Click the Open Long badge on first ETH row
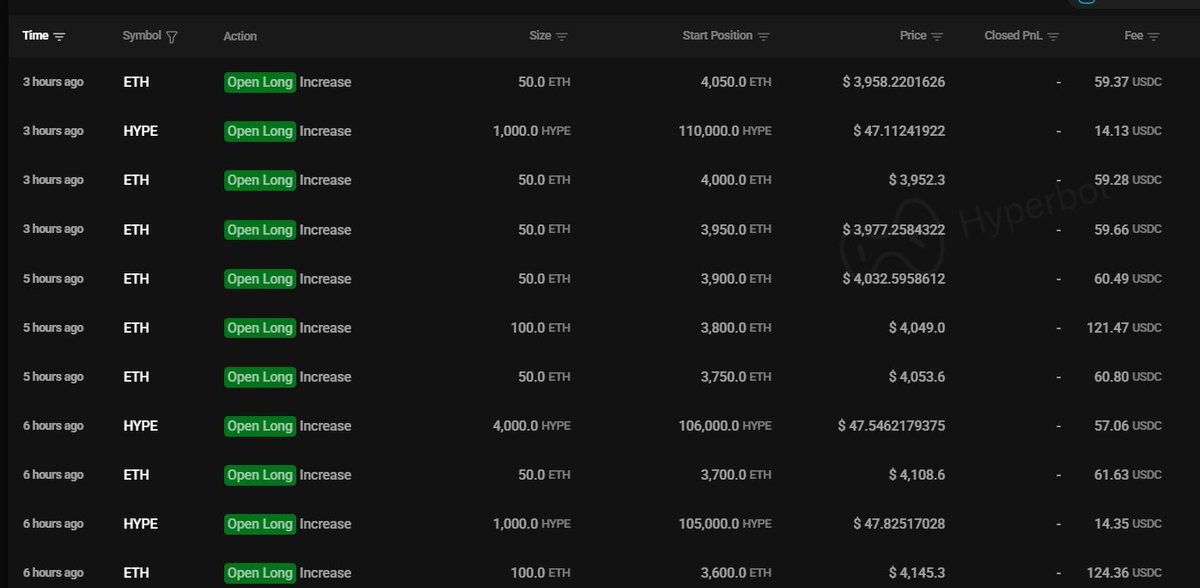Image resolution: width=1200 pixels, height=588 pixels. coord(260,82)
